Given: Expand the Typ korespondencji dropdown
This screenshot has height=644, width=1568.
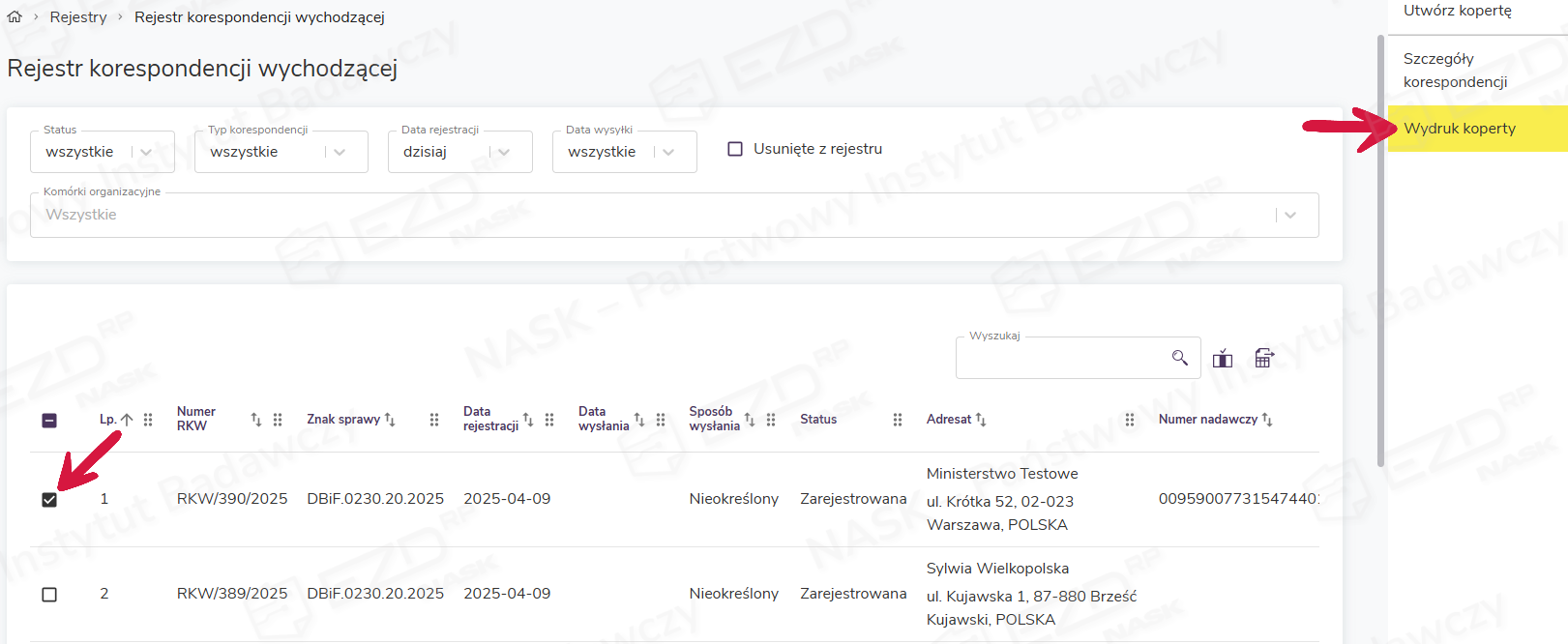Looking at the screenshot, I should point(339,152).
